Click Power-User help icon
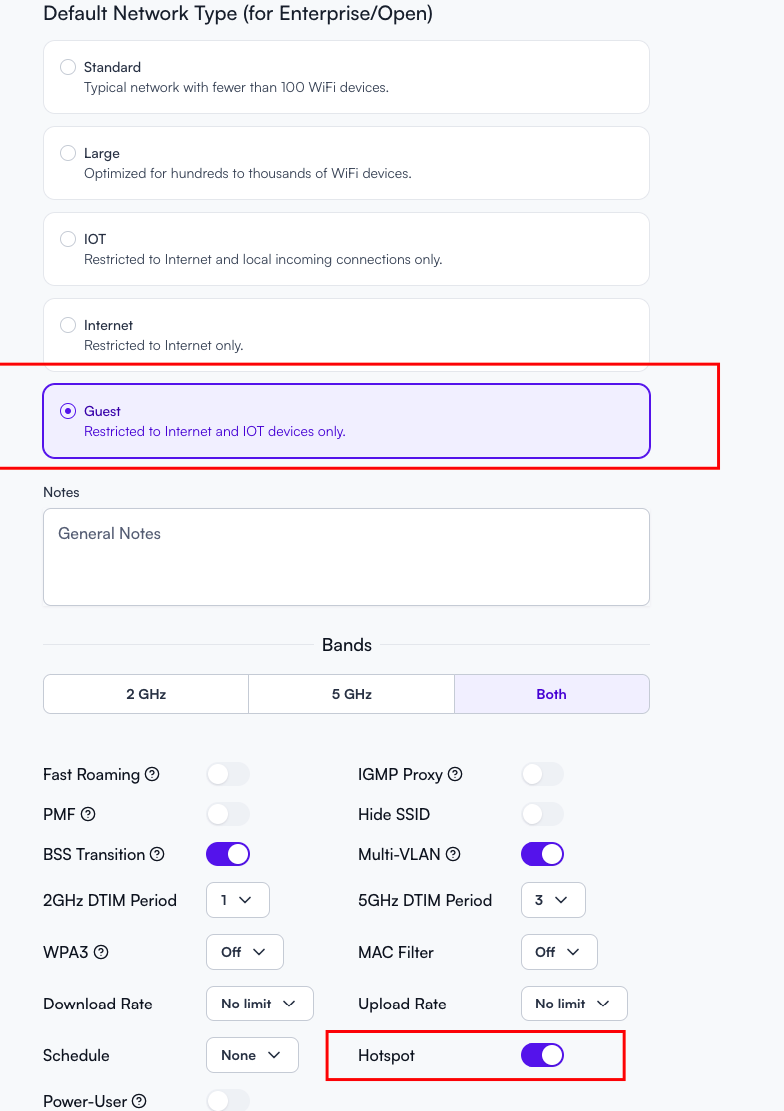 (140, 1101)
